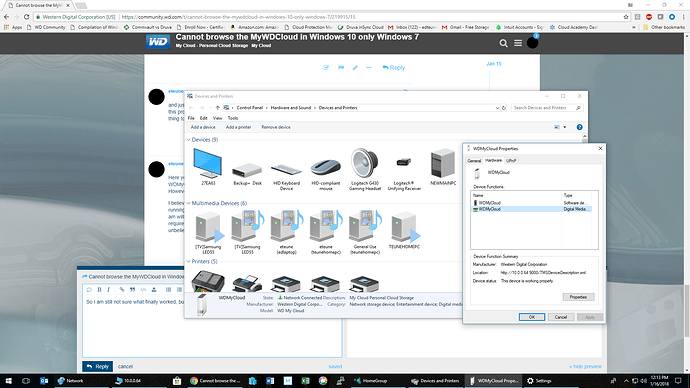Image resolution: width=690 pixels, height=388 pixels.
Task: Click the Devices and Printers help icon
Action: point(580,127)
